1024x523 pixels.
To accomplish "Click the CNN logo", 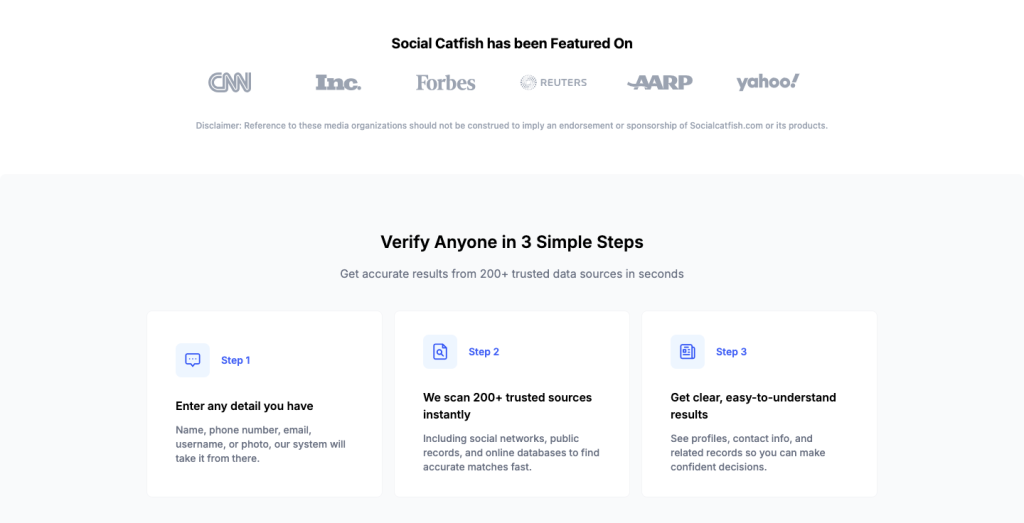I will (230, 82).
